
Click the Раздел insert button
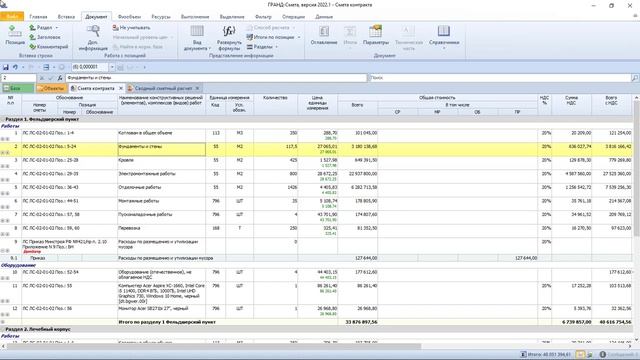point(44,27)
